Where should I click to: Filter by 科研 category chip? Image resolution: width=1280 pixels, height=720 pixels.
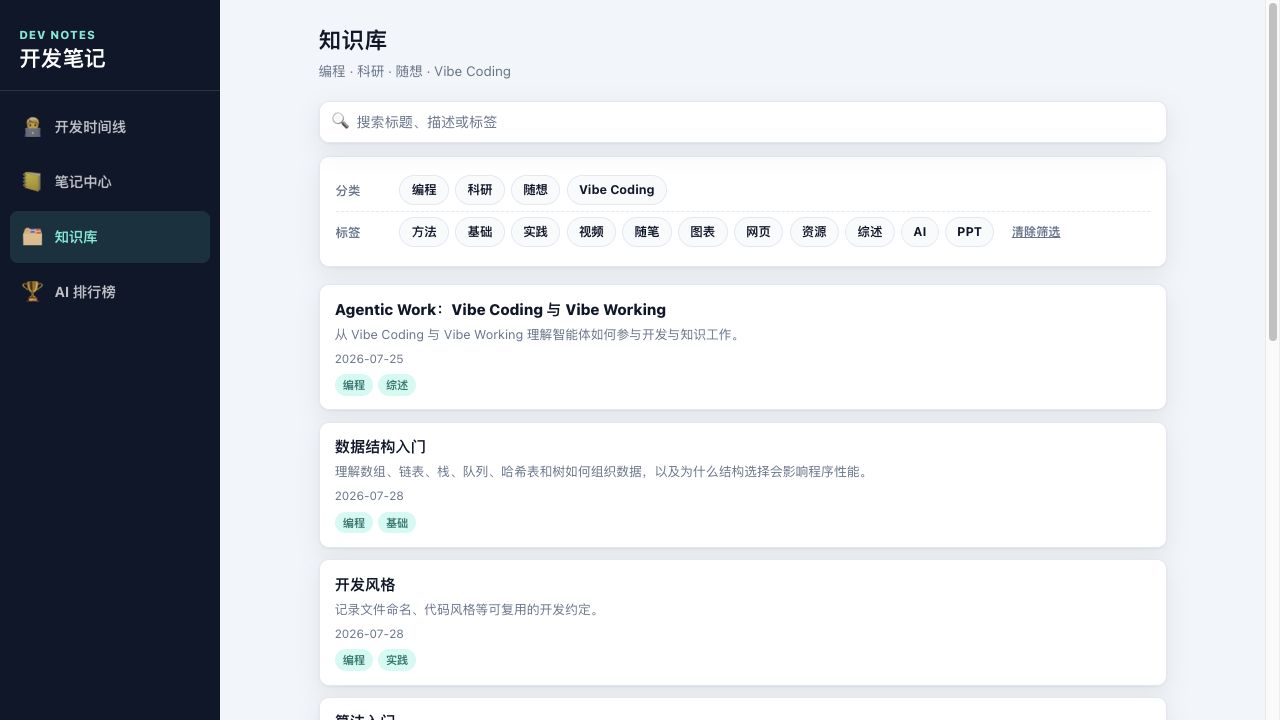[480, 190]
